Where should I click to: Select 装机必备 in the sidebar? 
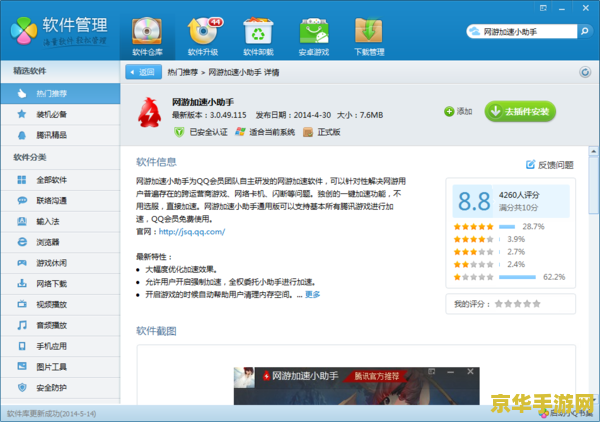[x=60, y=114]
